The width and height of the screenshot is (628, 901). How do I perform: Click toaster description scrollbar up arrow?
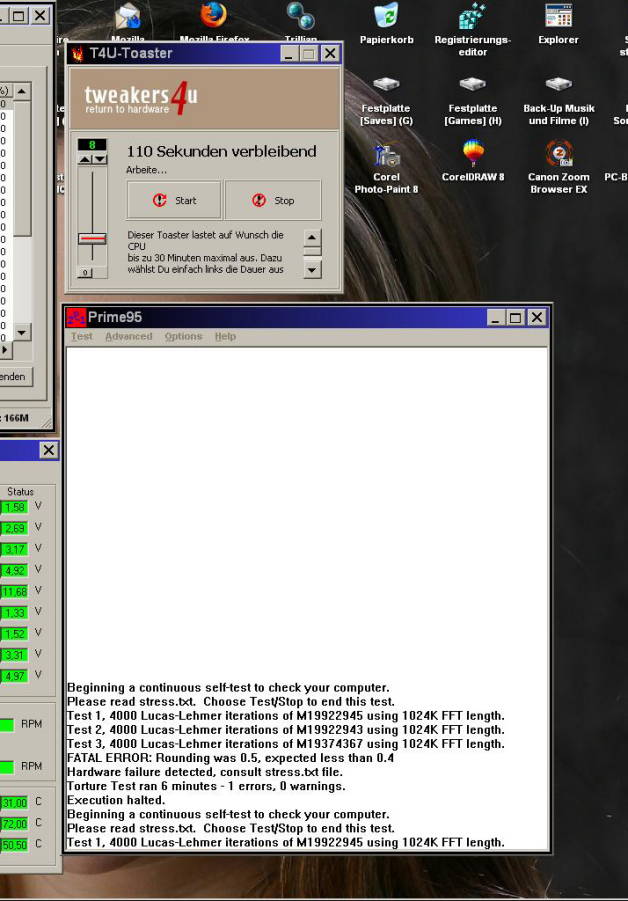click(312, 237)
